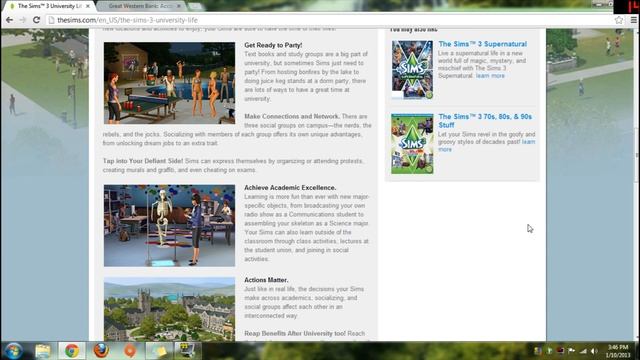Switch to The Sims 3 University Life tab
The width and height of the screenshot is (640, 360).
pyautogui.click(x=49, y=6)
